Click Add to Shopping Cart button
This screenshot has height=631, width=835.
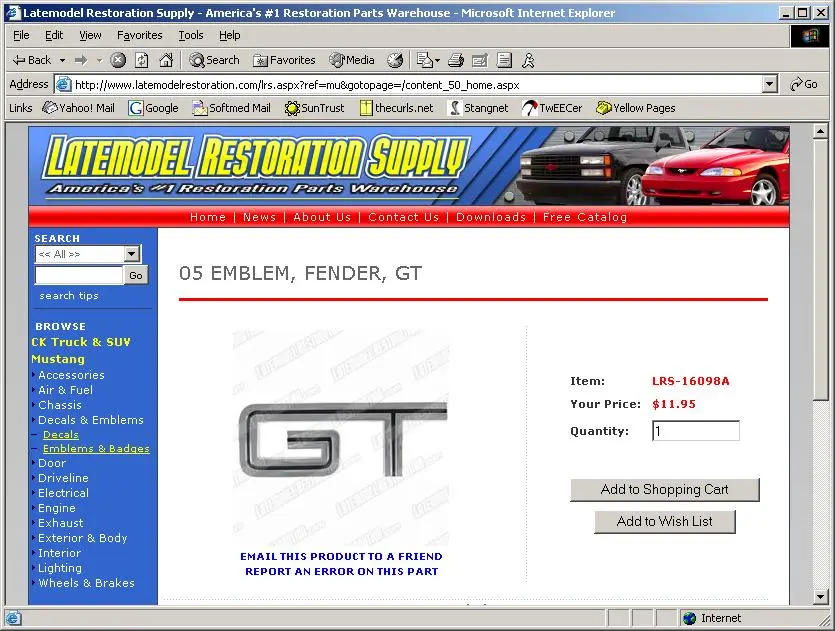(665, 489)
